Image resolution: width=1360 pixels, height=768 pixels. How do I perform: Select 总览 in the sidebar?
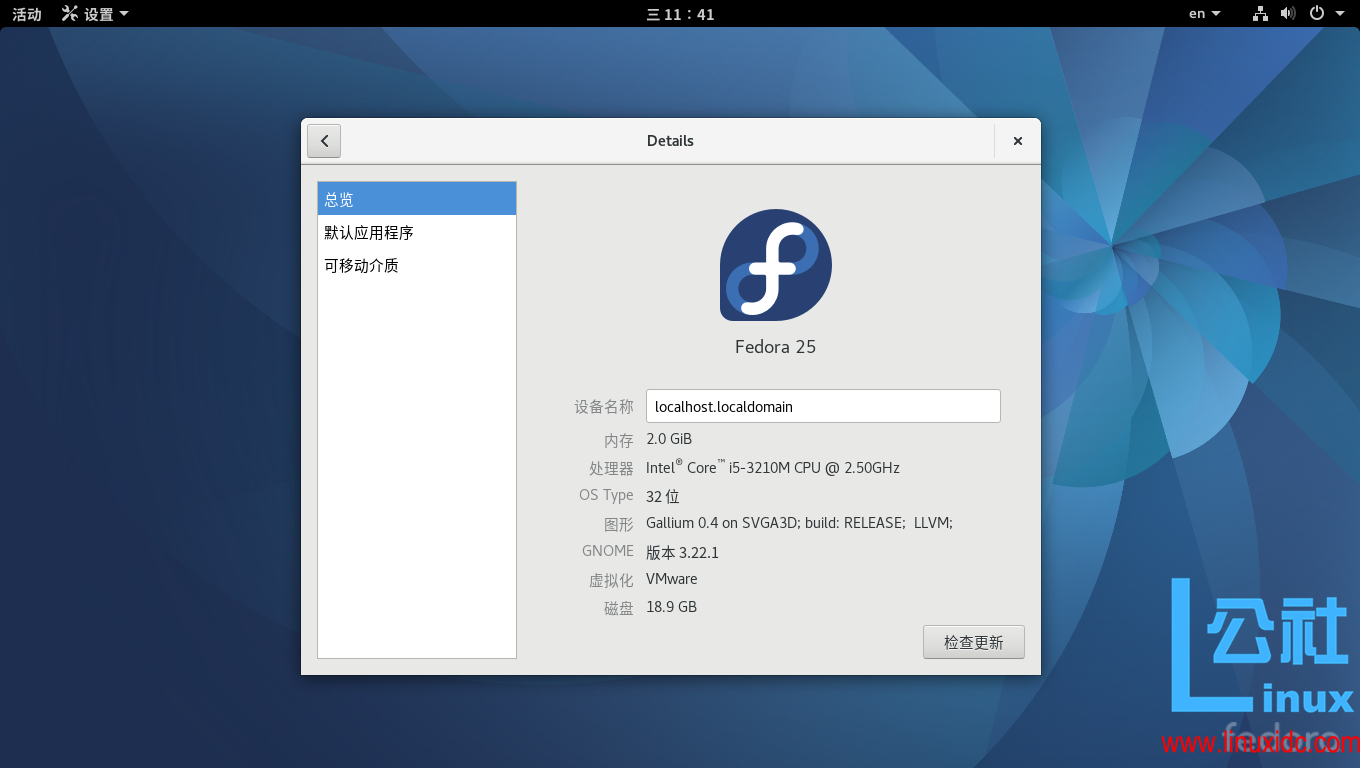(417, 199)
